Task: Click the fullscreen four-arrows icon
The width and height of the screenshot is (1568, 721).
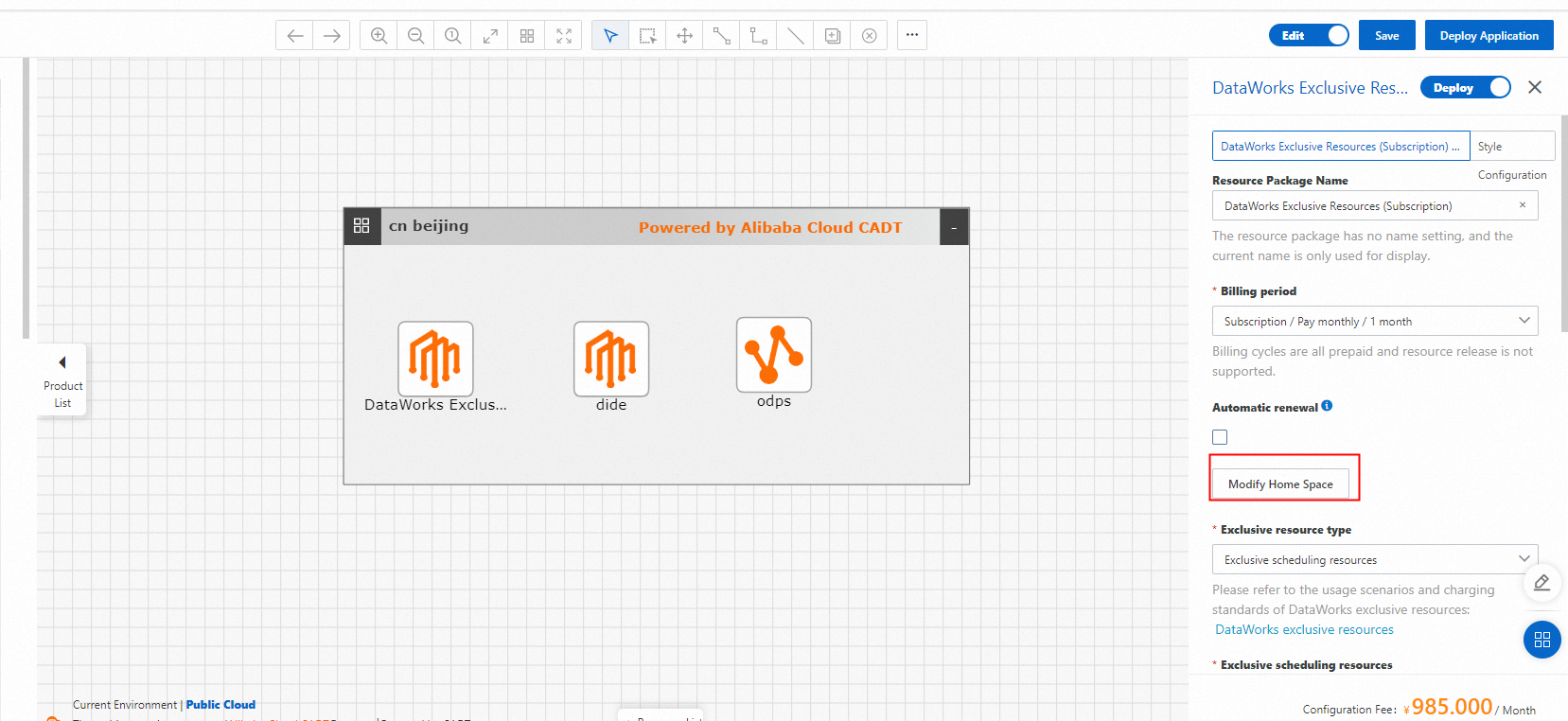Action: (564, 36)
